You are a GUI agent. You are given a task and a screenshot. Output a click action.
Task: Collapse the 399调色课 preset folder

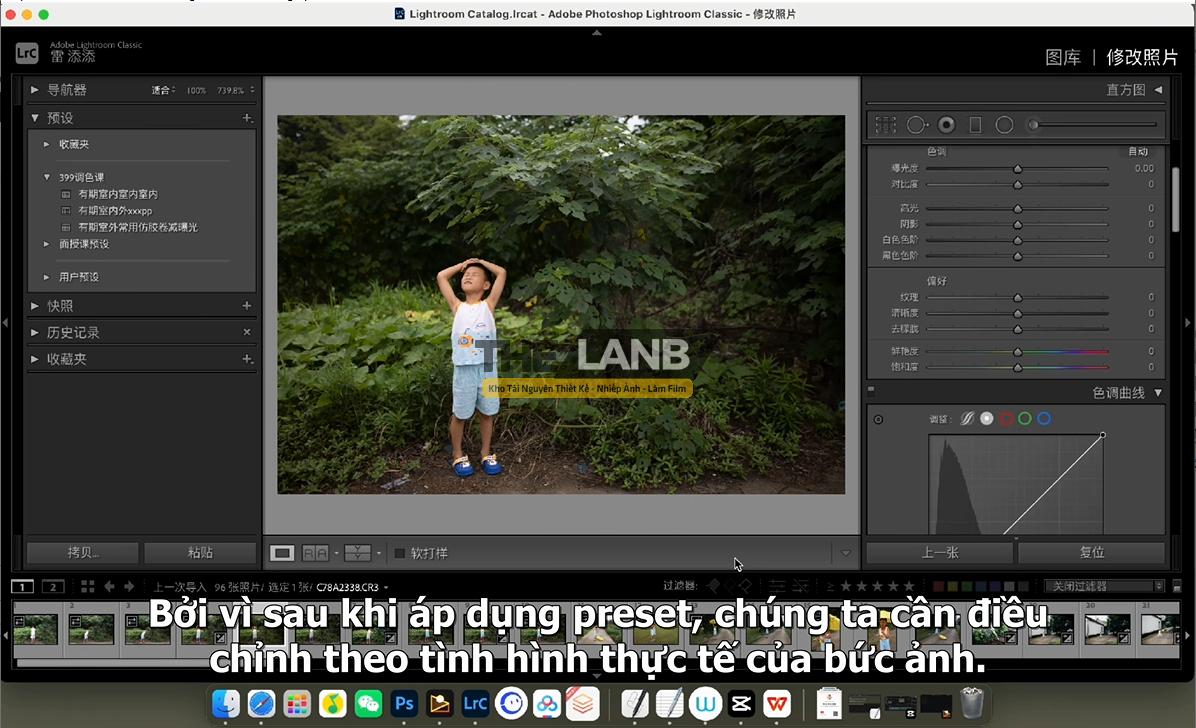[46, 177]
